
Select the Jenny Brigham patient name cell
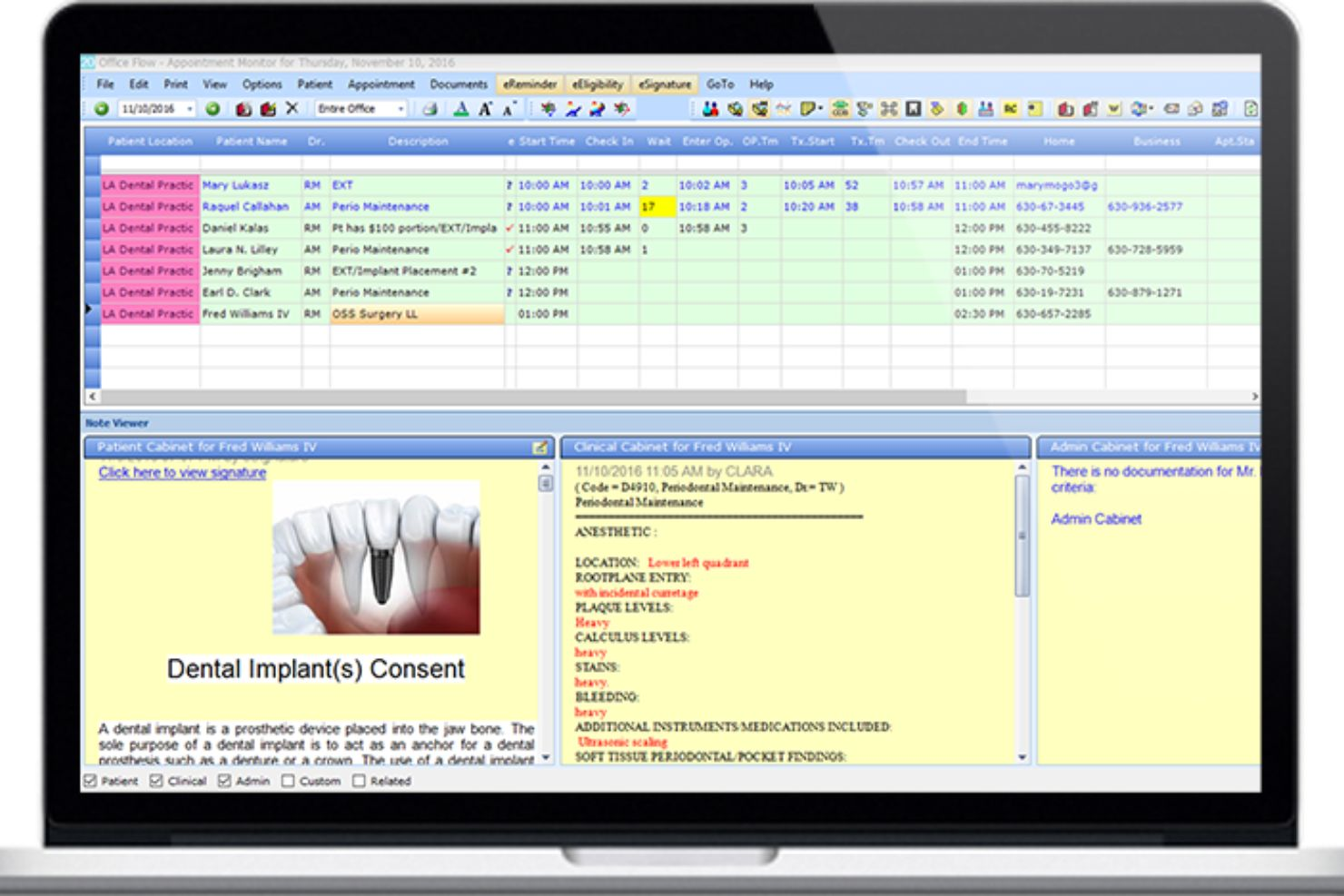tap(251, 271)
